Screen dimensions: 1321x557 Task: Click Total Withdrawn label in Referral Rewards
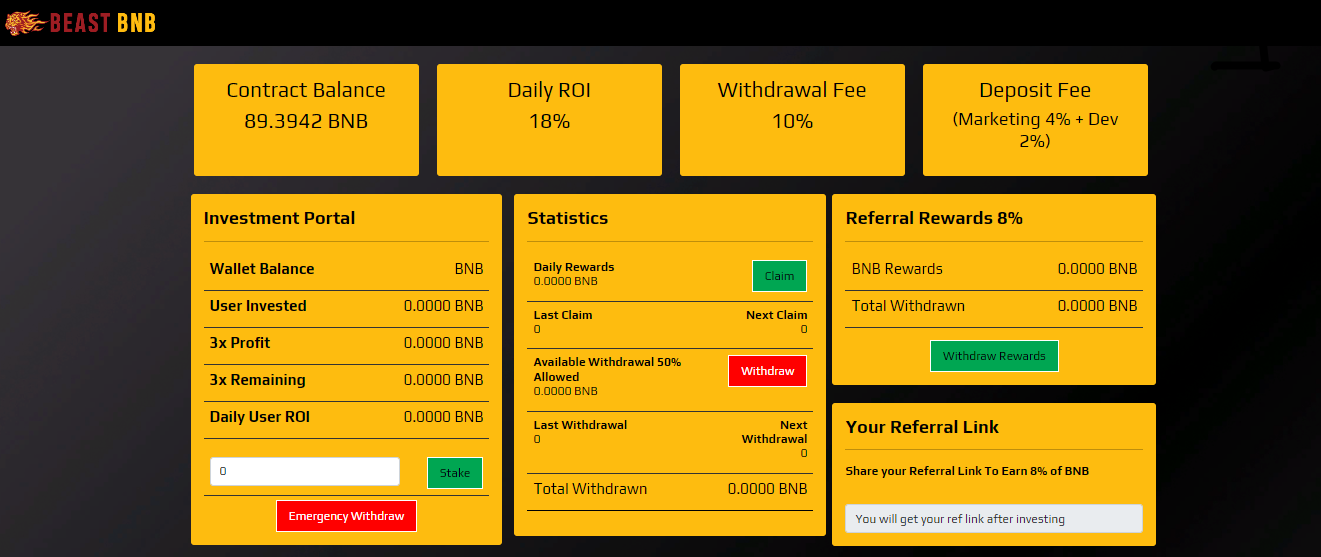(908, 306)
